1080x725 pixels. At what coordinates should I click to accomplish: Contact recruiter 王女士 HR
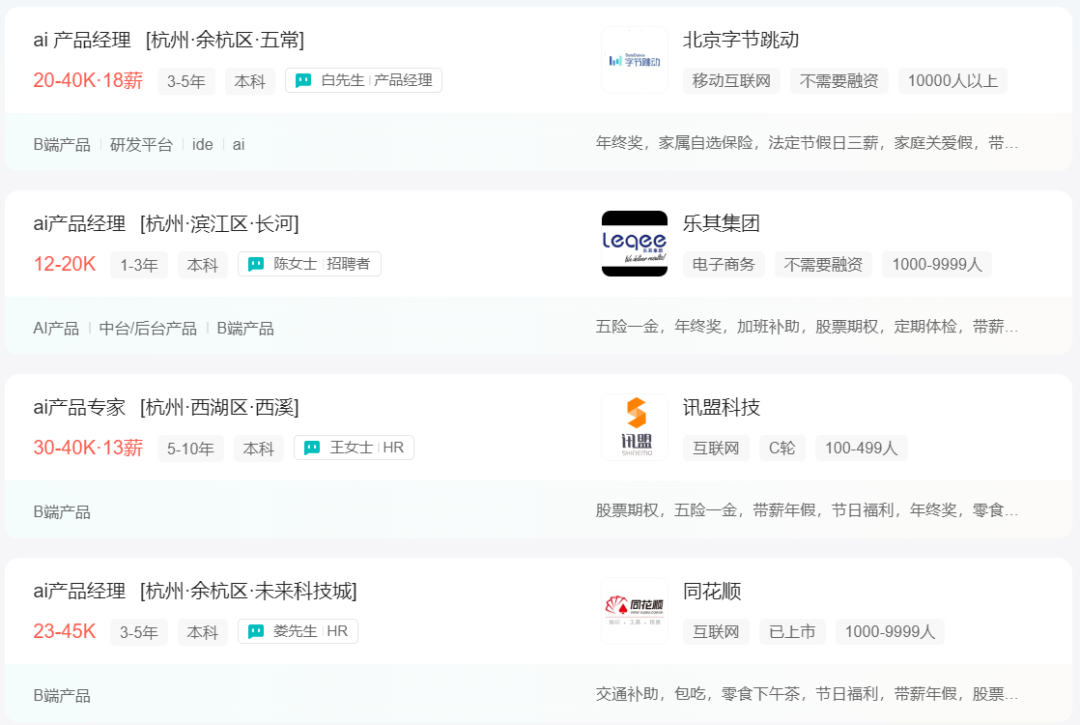pyautogui.click(x=354, y=448)
